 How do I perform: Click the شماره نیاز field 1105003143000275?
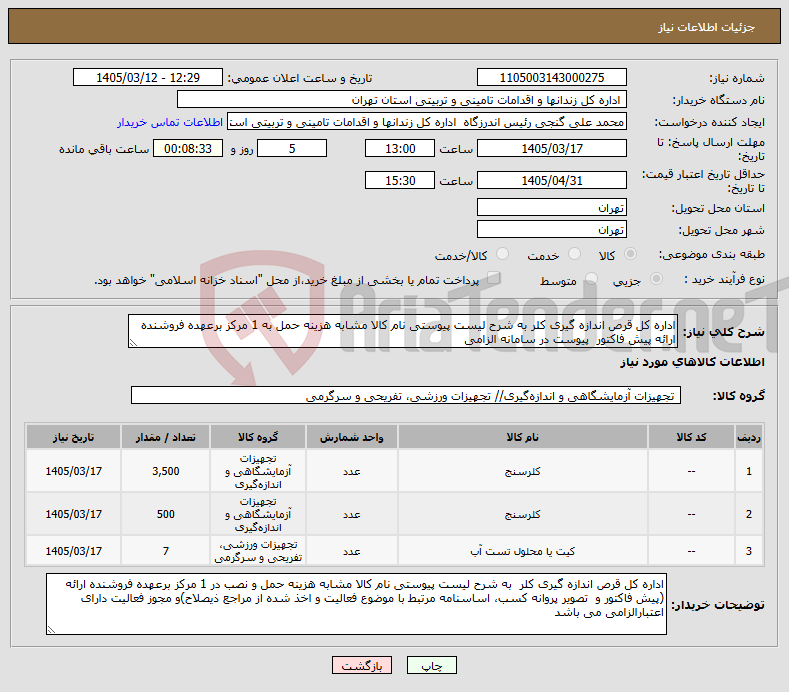(x=551, y=78)
